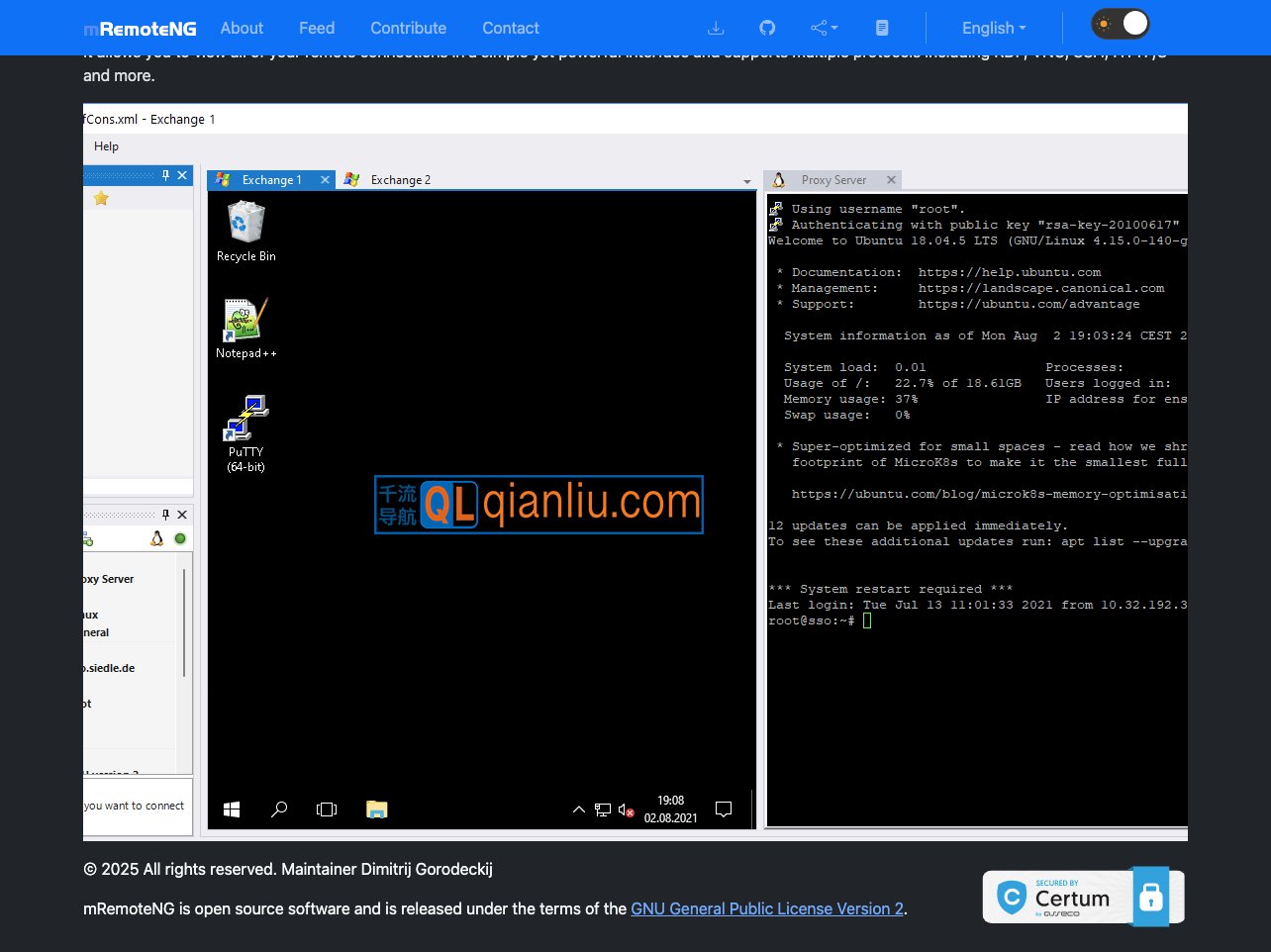The height and width of the screenshot is (952, 1271).
Task: Open the GitHub repository icon
Action: (x=767, y=29)
